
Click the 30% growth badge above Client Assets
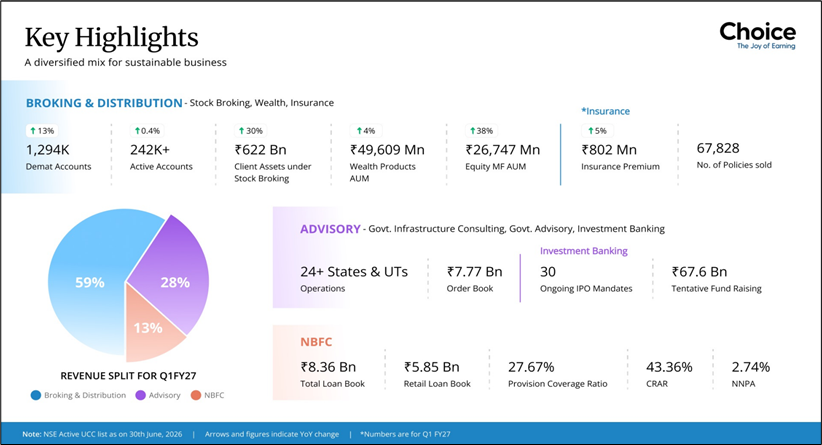[x=251, y=131]
